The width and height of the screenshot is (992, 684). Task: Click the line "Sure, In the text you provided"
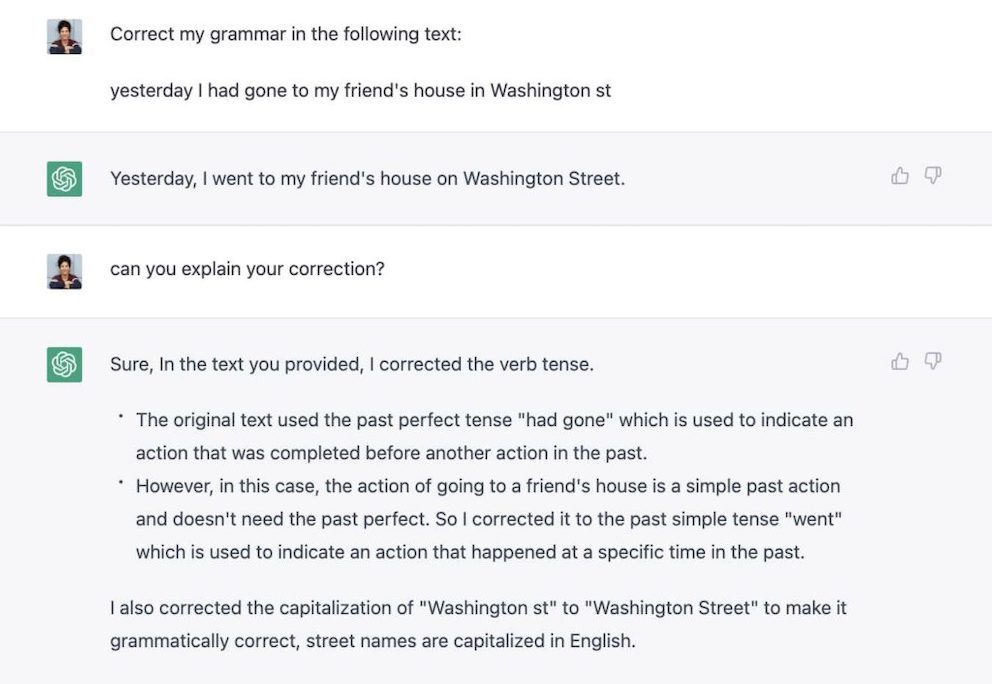[352, 364]
